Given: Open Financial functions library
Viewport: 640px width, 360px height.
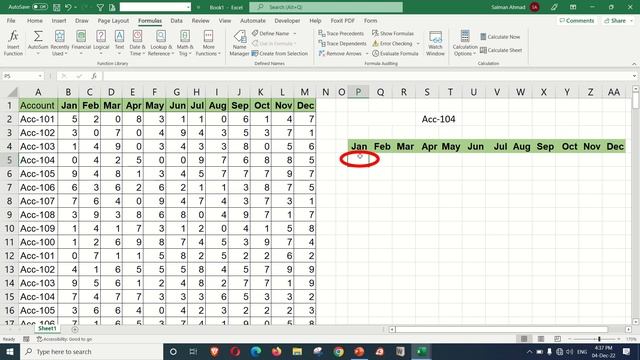Looking at the screenshot, I should click(81, 43).
